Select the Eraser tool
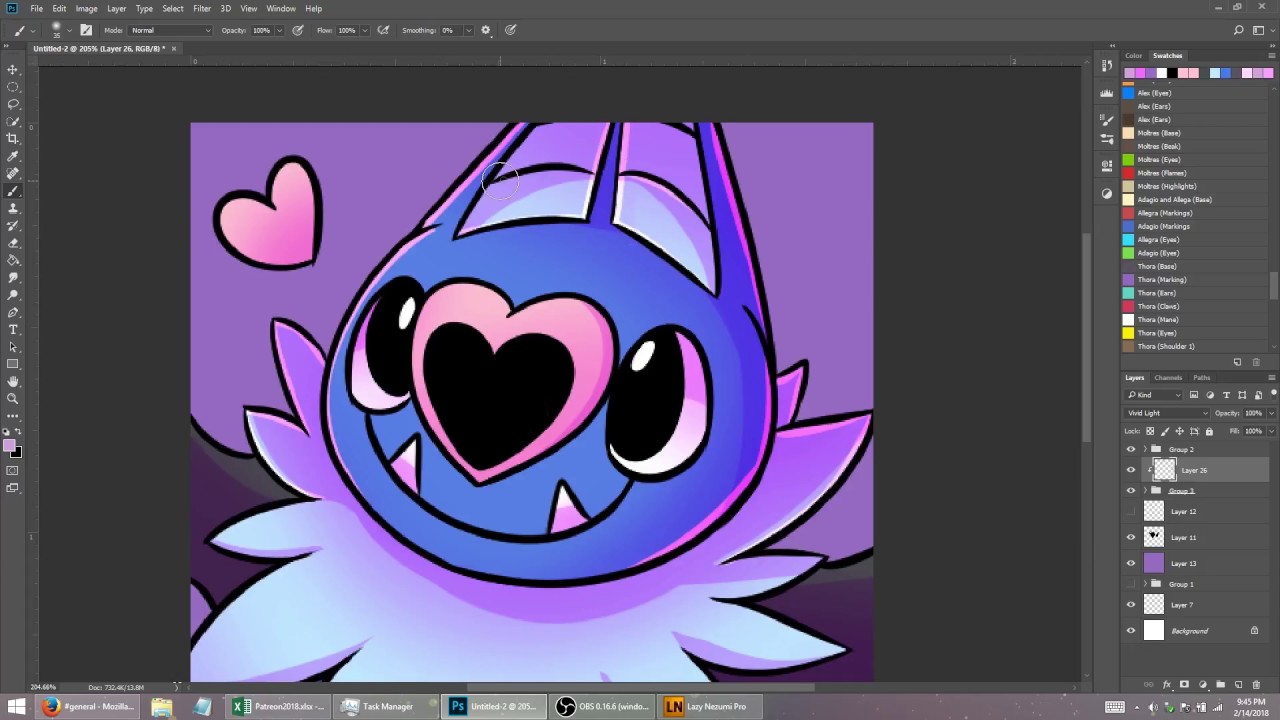1280x720 pixels. point(13,243)
